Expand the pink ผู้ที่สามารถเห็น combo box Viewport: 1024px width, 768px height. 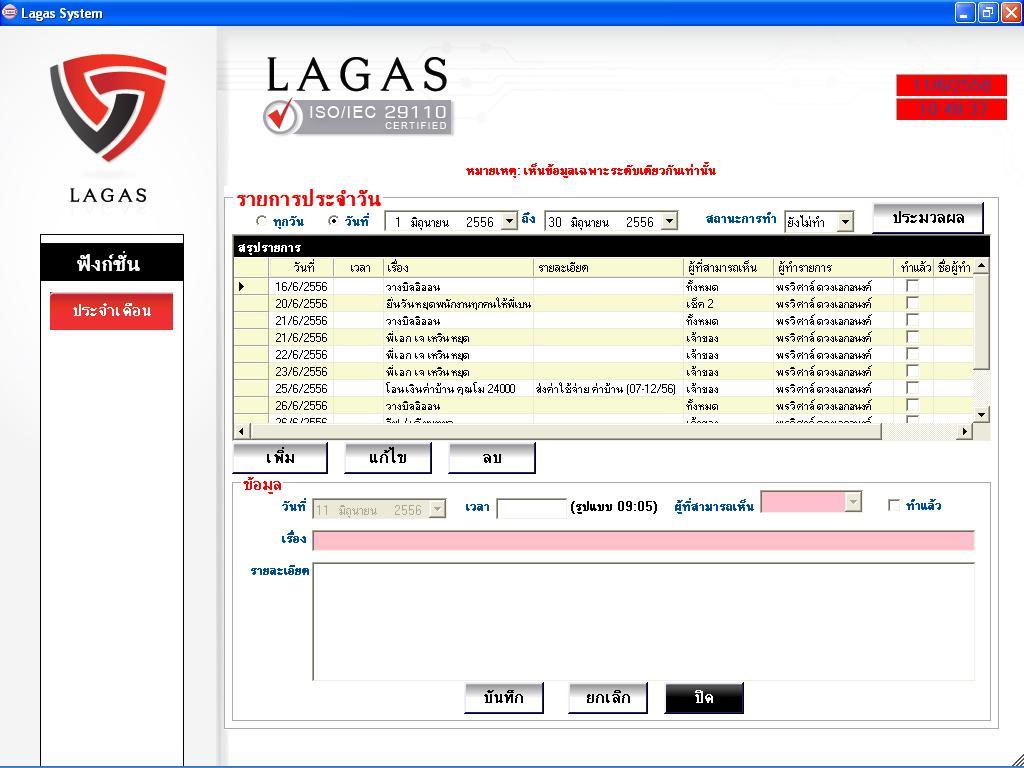(852, 503)
